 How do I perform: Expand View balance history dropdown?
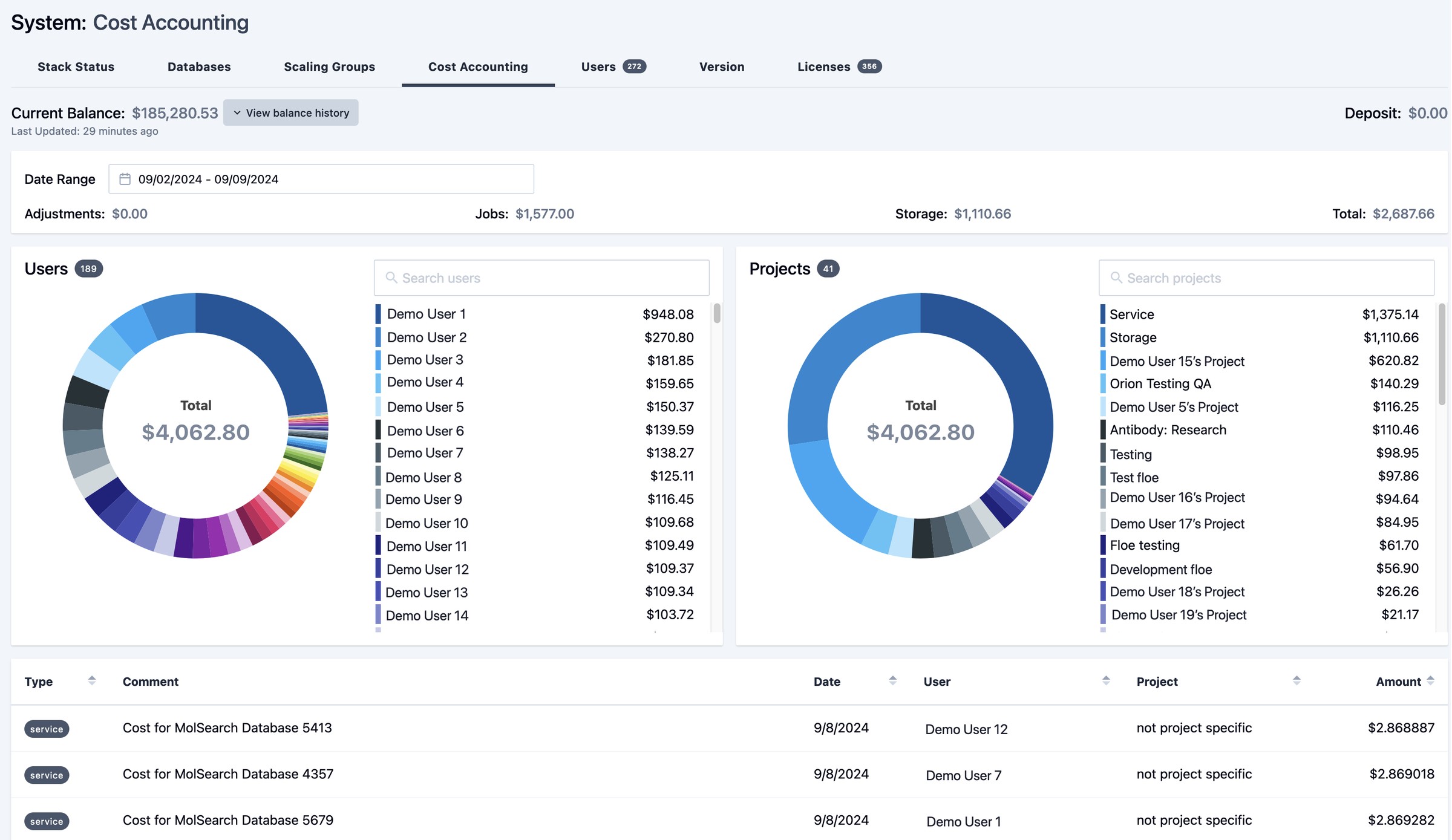(x=291, y=113)
